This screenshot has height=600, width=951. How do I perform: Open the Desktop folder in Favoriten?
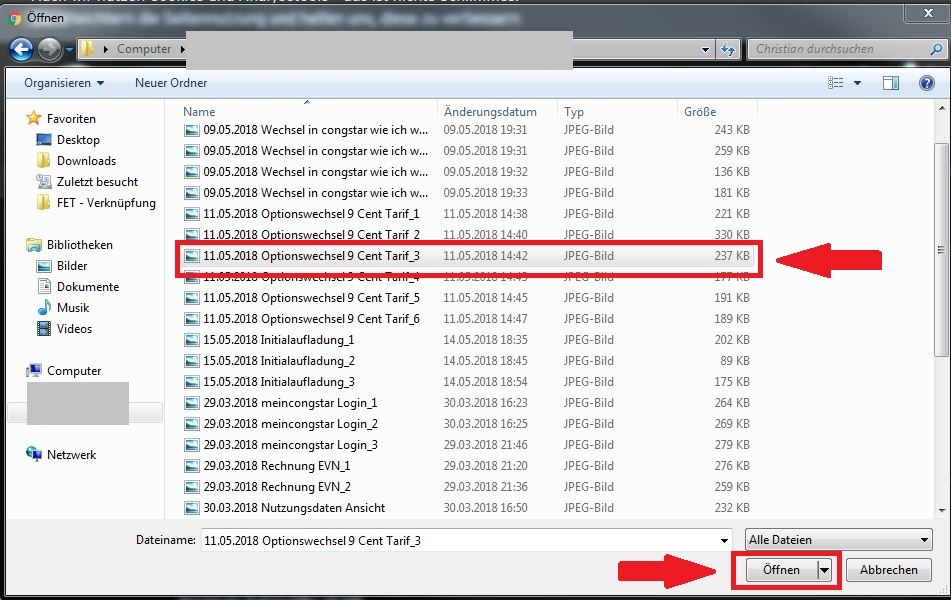[x=78, y=140]
